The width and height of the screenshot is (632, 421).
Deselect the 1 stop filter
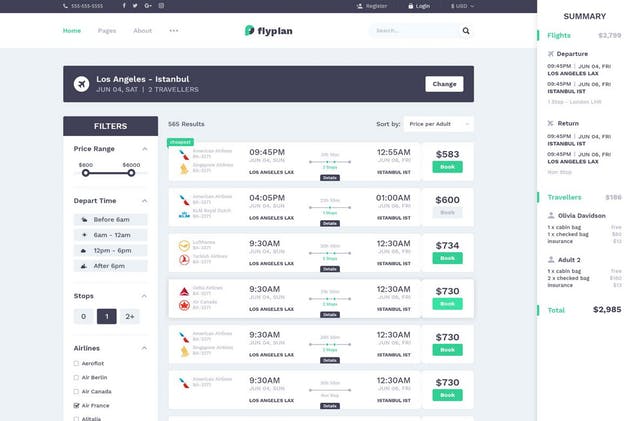pyautogui.click(x=107, y=316)
